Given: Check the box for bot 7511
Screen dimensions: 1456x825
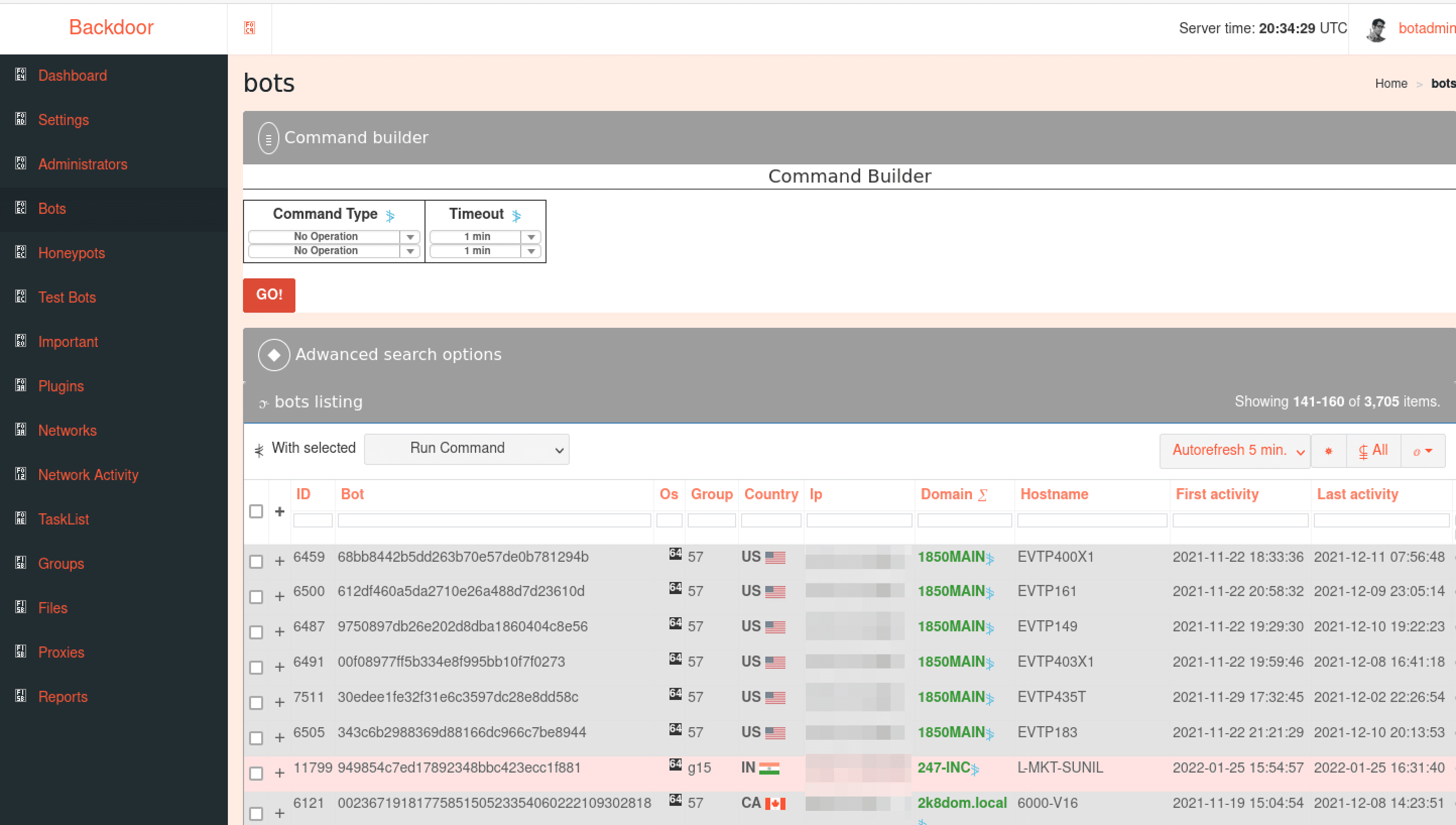Looking at the screenshot, I should (x=256, y=702).
